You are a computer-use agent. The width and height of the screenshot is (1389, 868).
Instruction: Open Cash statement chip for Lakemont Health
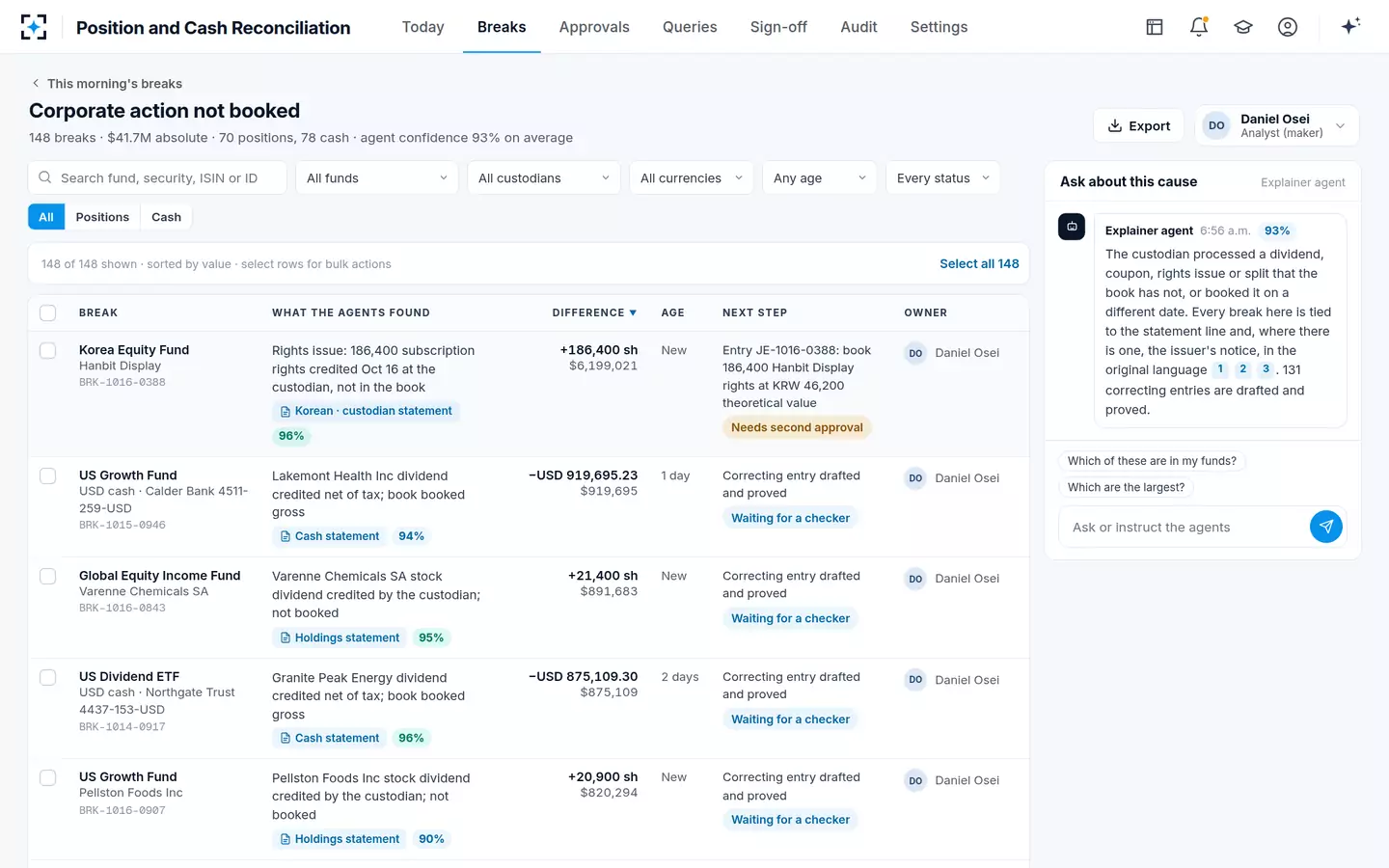(329, 536)
